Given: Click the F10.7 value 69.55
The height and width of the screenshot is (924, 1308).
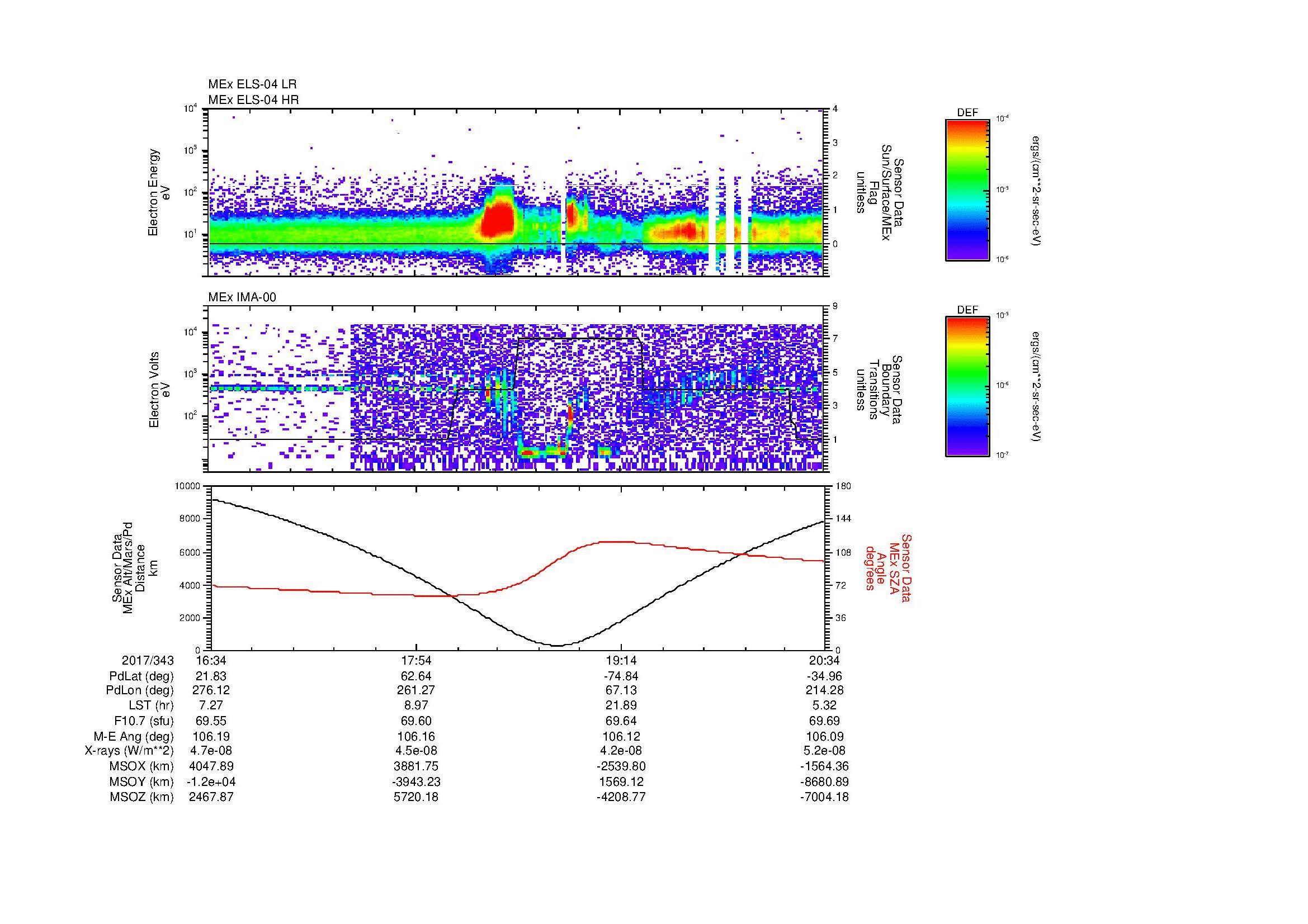Looking at the screenshot, I should [x=211, y=721].
